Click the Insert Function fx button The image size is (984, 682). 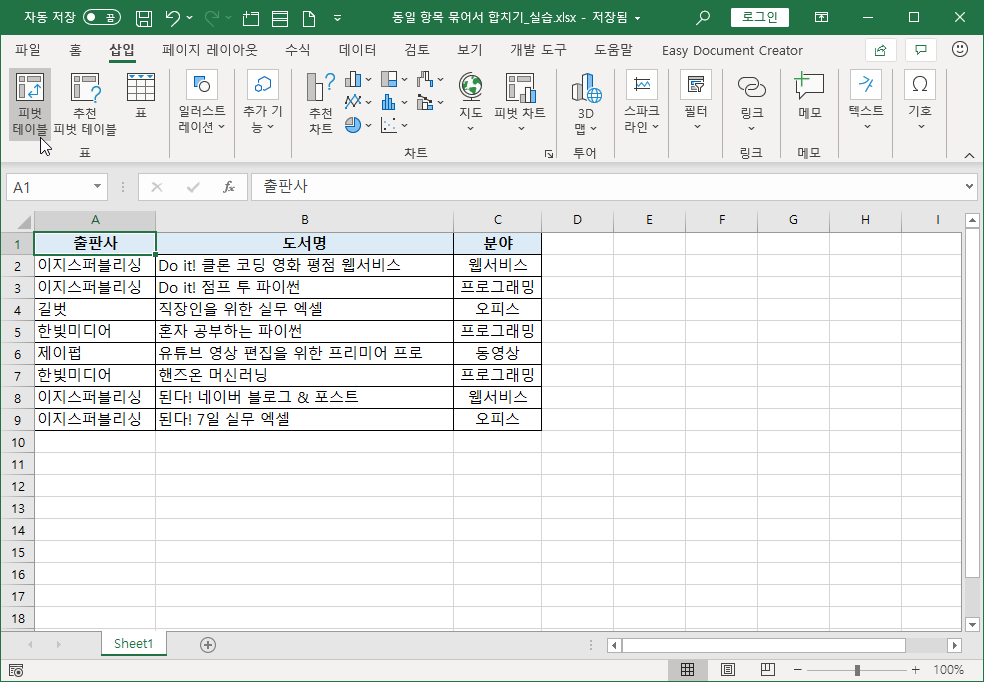tap(228, 187)
